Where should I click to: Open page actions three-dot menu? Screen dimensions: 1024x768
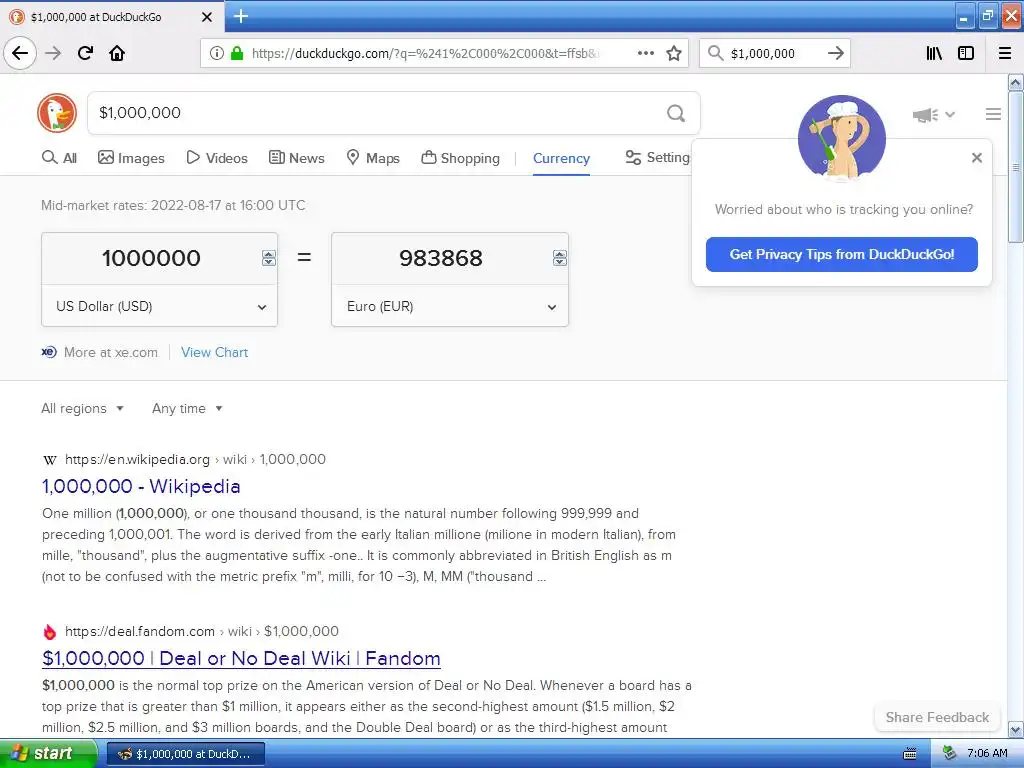pos(646,53)
